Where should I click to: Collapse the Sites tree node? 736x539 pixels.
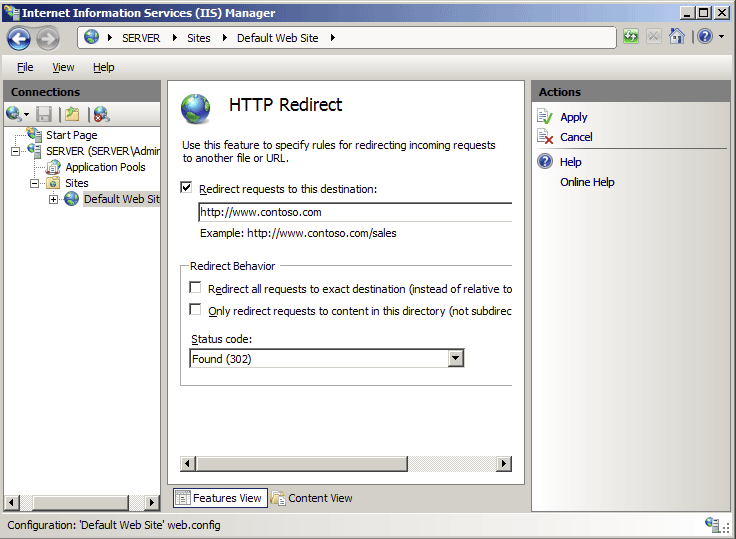point(34,183)
